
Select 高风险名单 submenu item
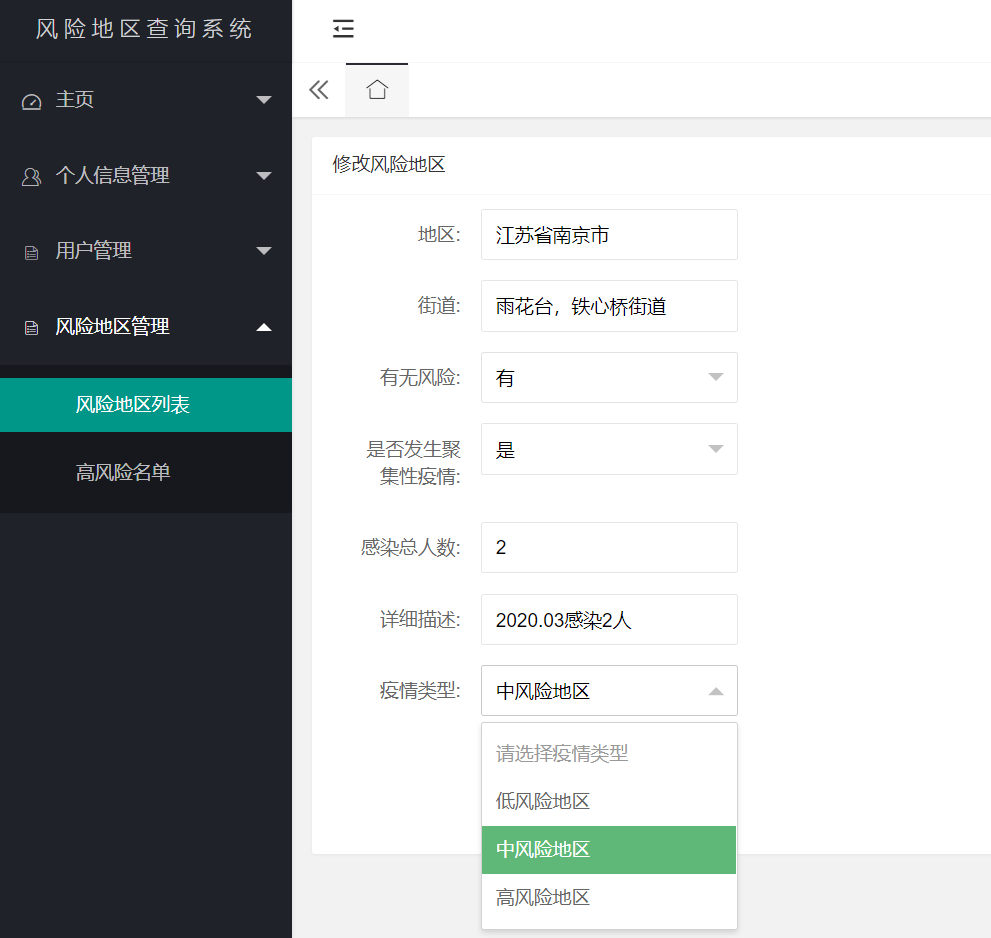[146, 472]
